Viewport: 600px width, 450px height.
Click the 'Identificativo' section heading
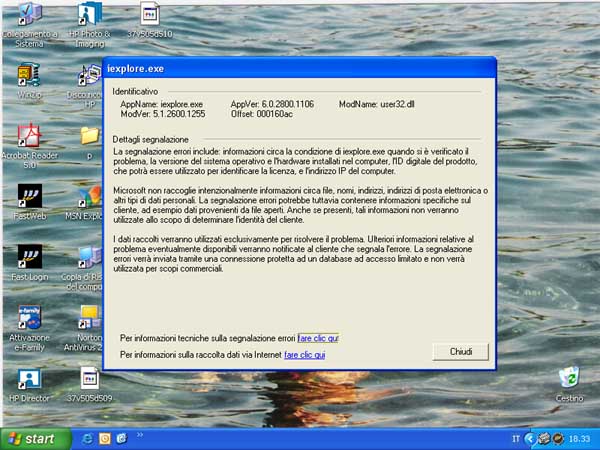135,92
